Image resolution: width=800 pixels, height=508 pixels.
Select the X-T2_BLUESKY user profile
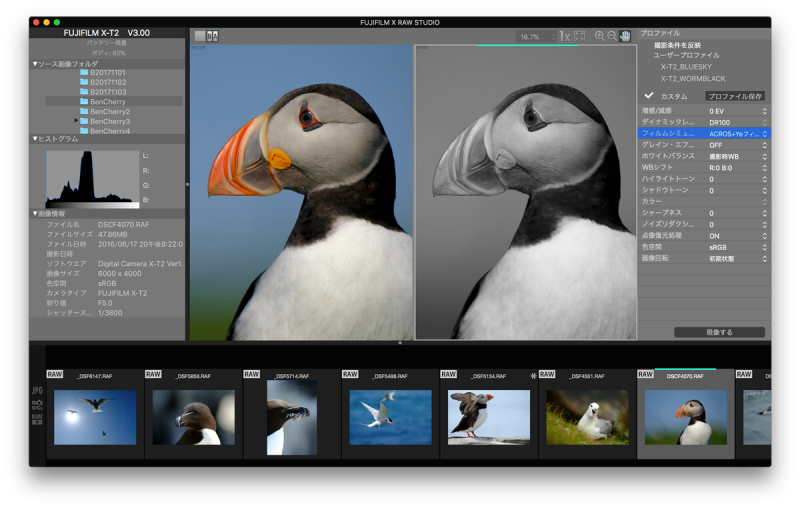tap(688, 67)
